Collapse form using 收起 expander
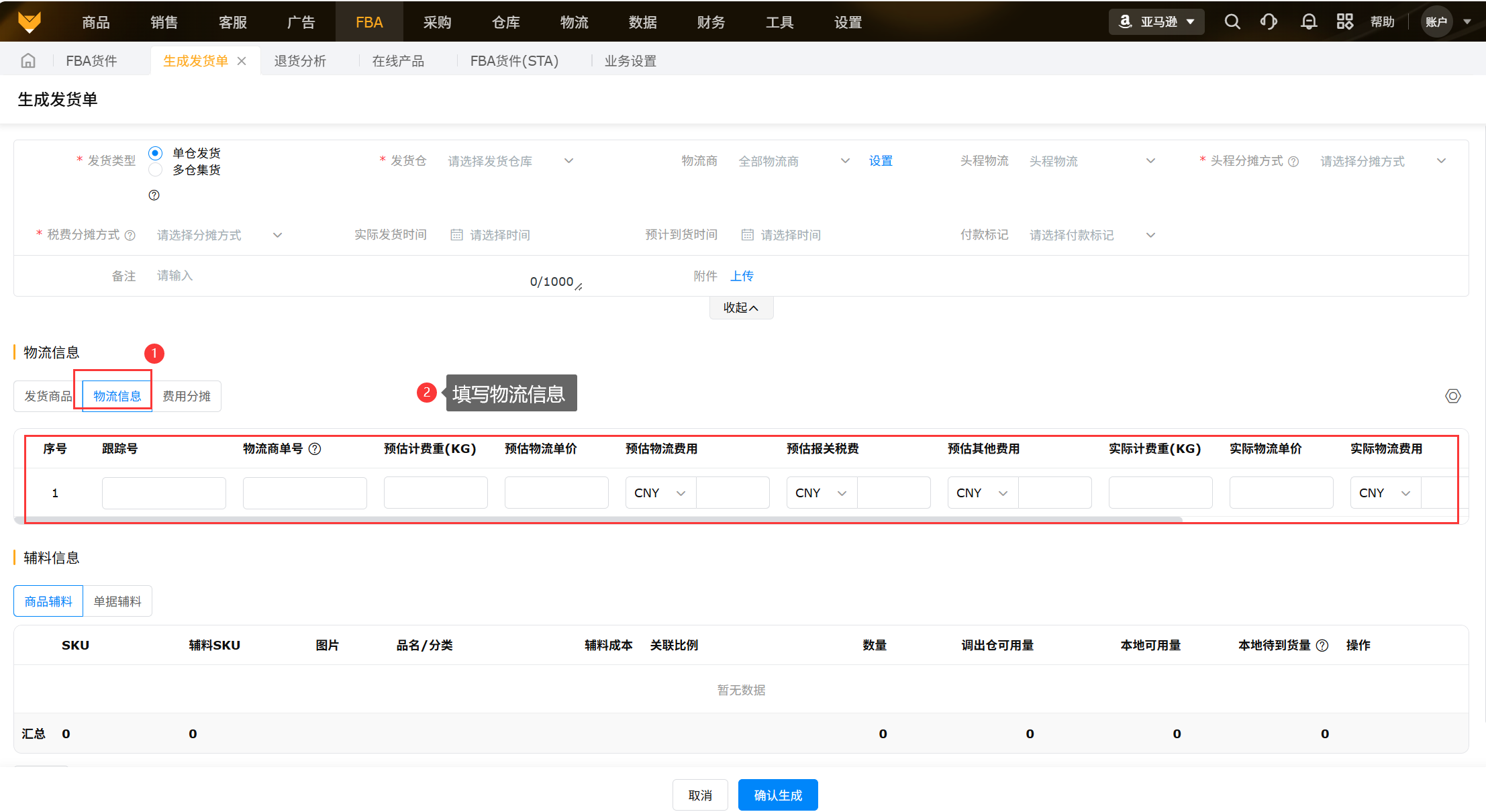This screenshot has height=812, width=1486. click(741, 307)
